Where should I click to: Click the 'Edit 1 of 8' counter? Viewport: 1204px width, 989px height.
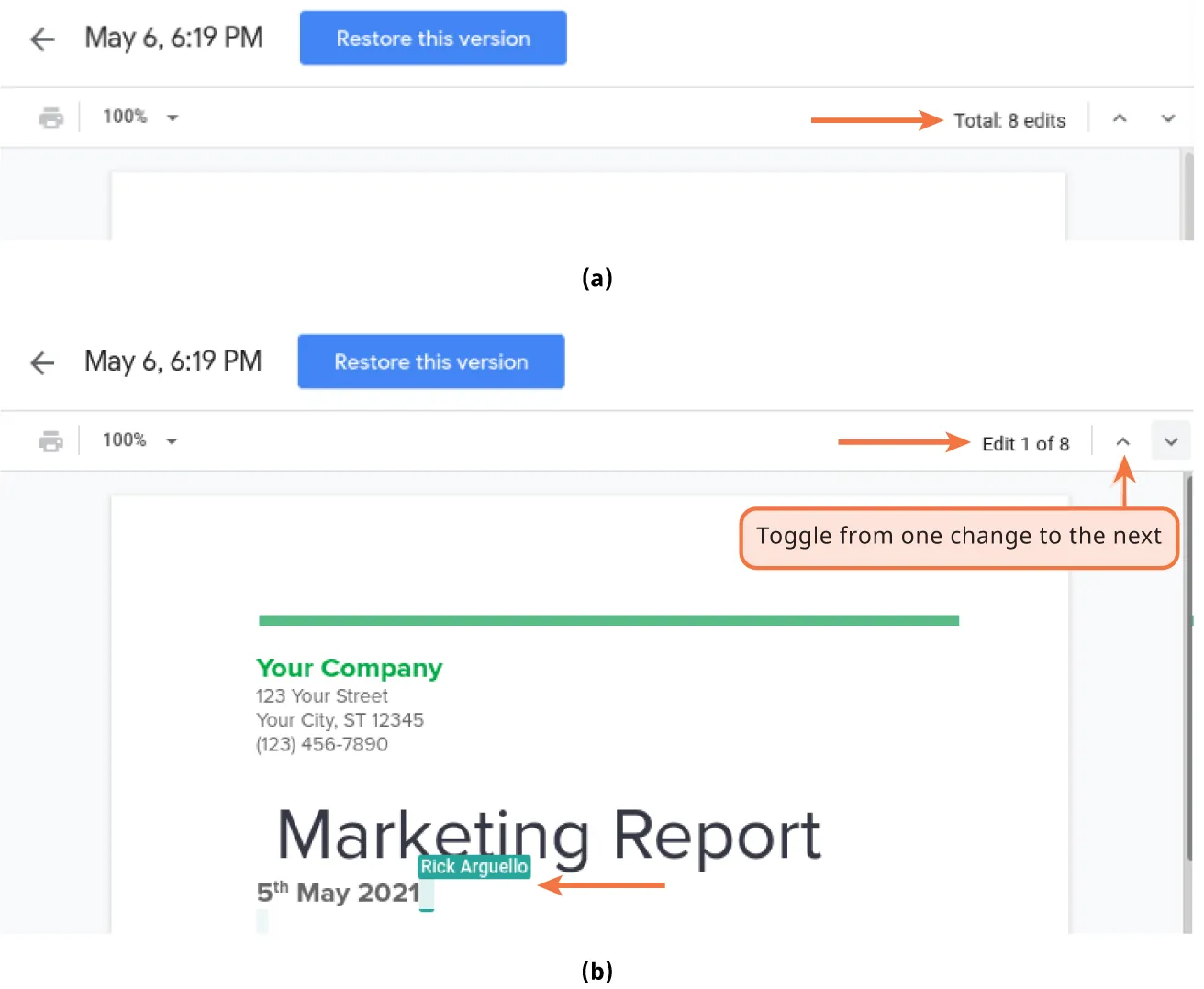(1025, 444)
